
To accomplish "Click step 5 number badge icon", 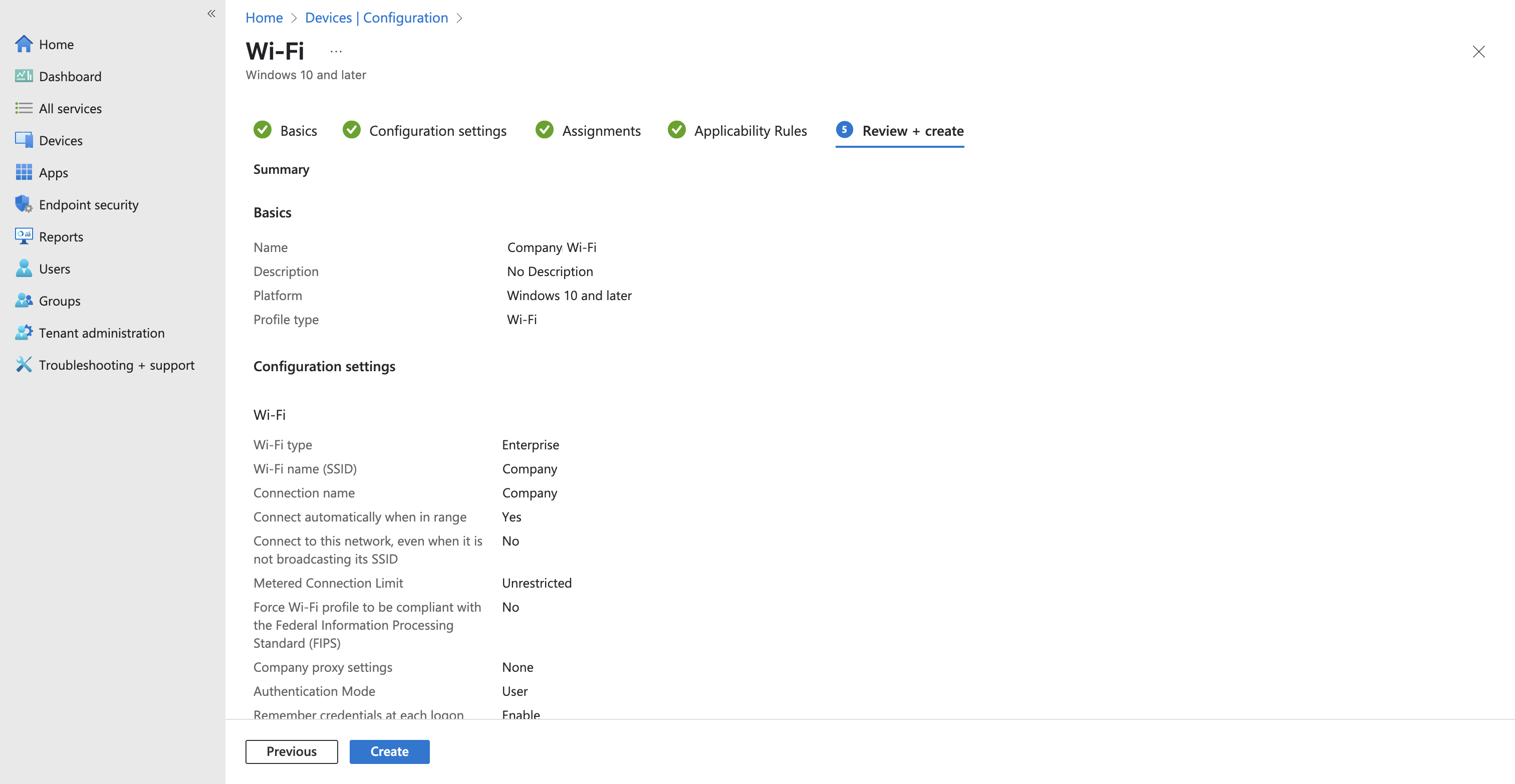I will 844,129.
